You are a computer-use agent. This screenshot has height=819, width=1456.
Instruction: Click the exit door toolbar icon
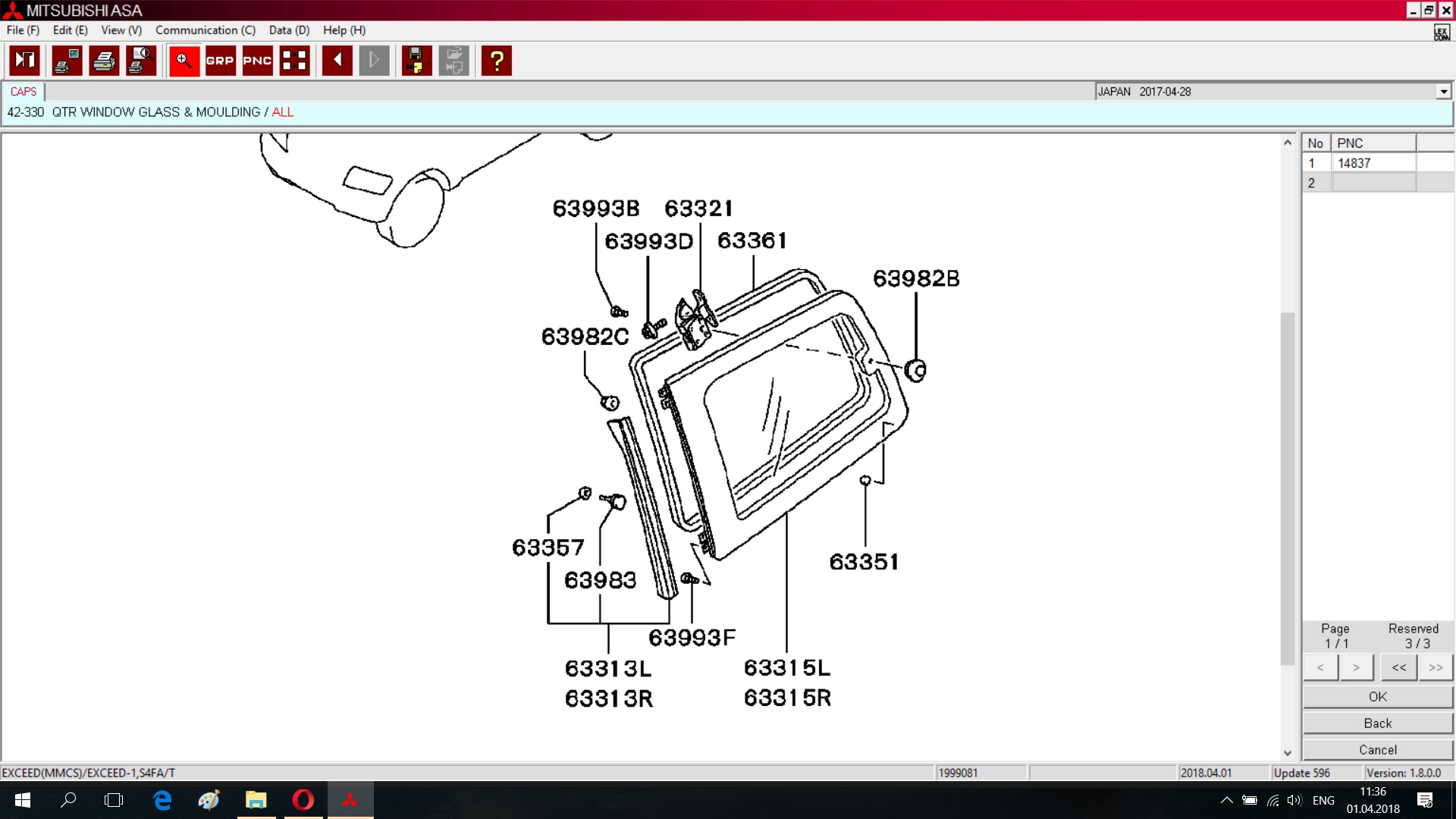[x=25, y=61]
